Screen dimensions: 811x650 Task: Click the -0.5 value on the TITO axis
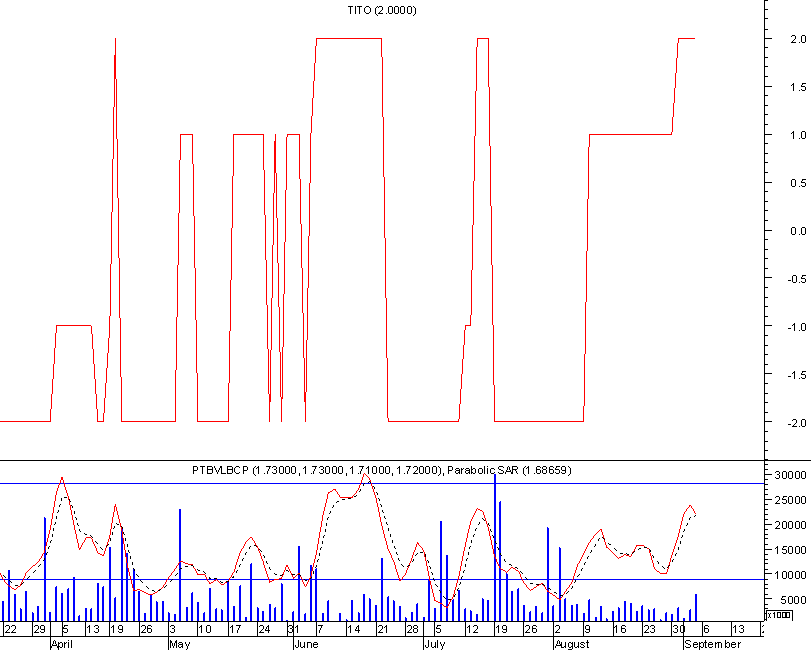point(797,279)
